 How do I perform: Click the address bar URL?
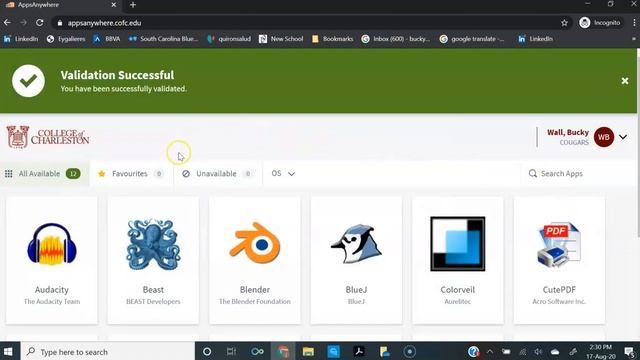coord(104,23)
